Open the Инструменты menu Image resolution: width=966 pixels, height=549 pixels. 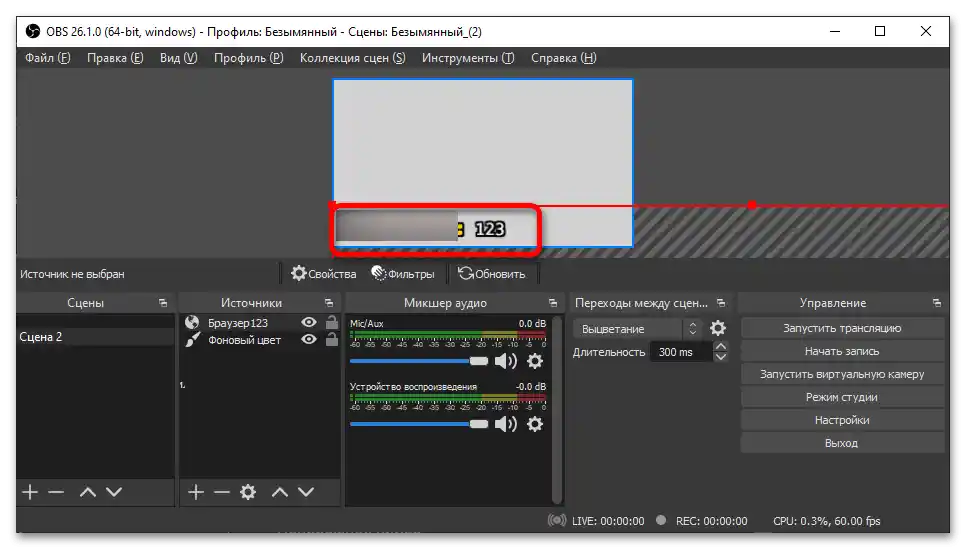468,58
